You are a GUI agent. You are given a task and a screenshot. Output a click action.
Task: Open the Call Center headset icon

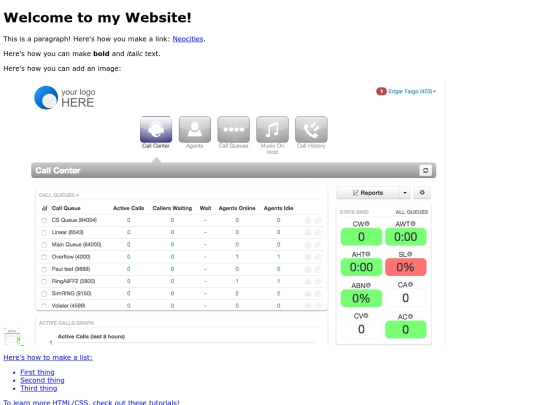pyautogui.click(x=156, y=129)
